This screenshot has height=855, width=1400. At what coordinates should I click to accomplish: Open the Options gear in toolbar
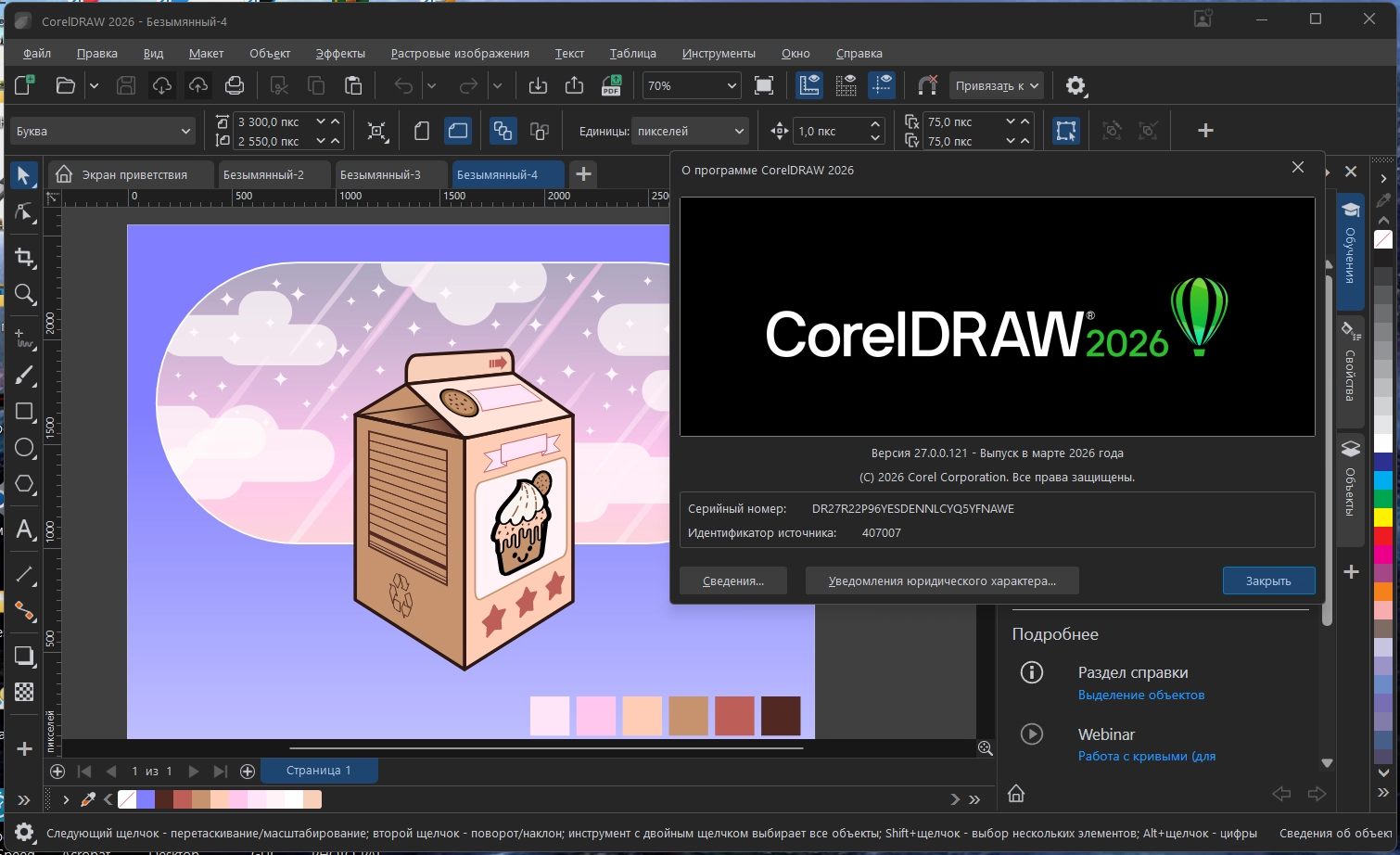(x=1075, y=86)
